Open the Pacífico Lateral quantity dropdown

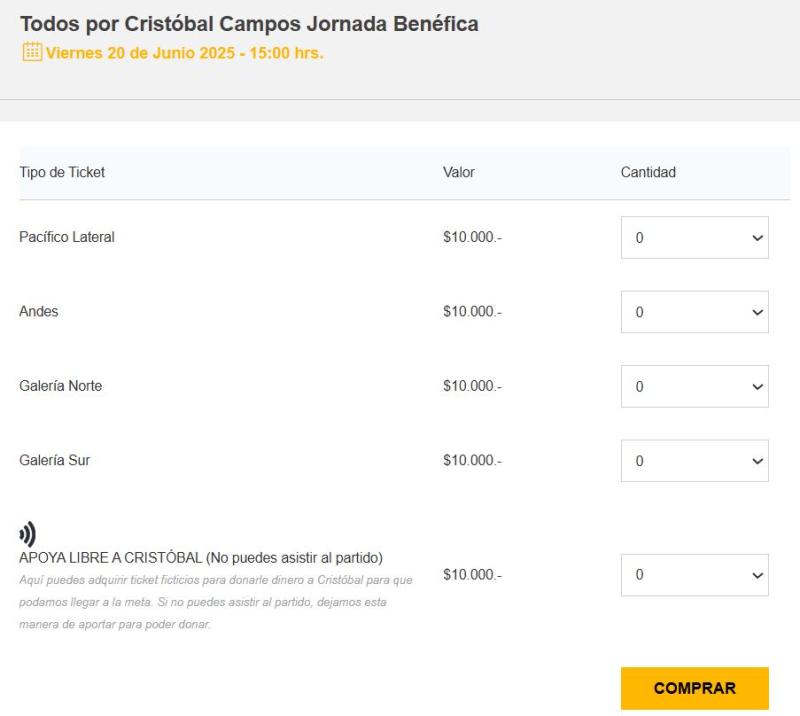(x=694, y=238)
